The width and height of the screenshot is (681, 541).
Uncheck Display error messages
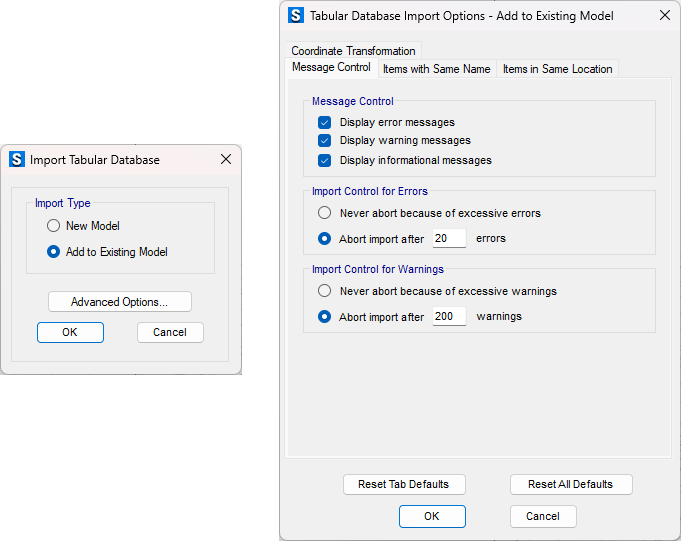[324, 122]
